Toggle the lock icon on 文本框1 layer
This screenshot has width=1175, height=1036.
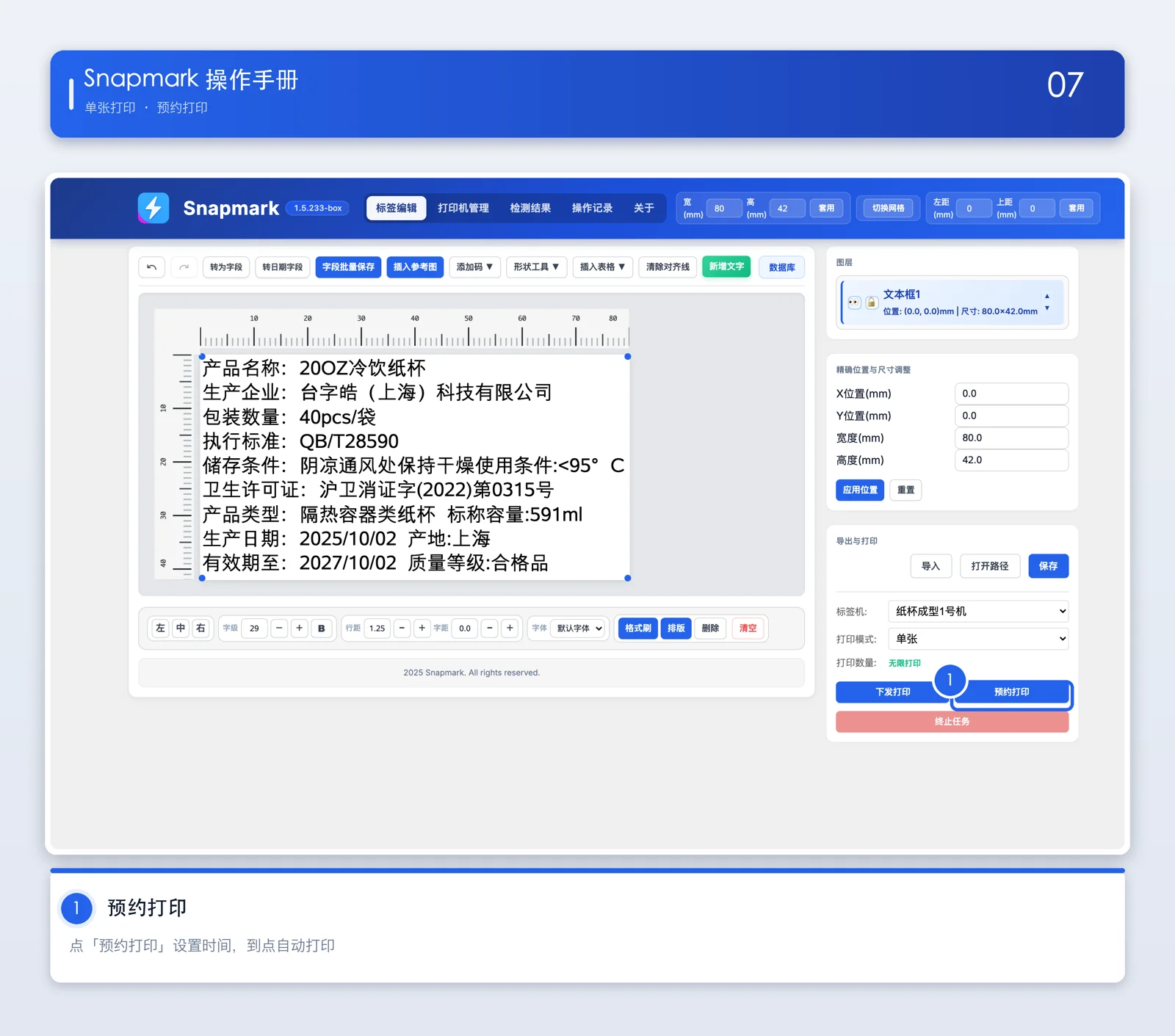pos(871,303)
